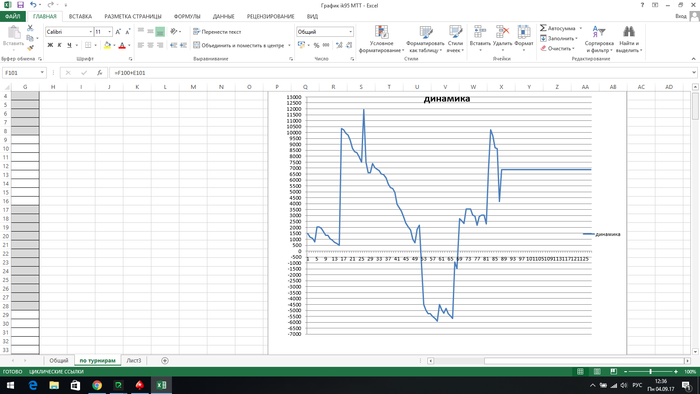
Task: Open the Общий sheet tab
Action: tap(58, 361)
